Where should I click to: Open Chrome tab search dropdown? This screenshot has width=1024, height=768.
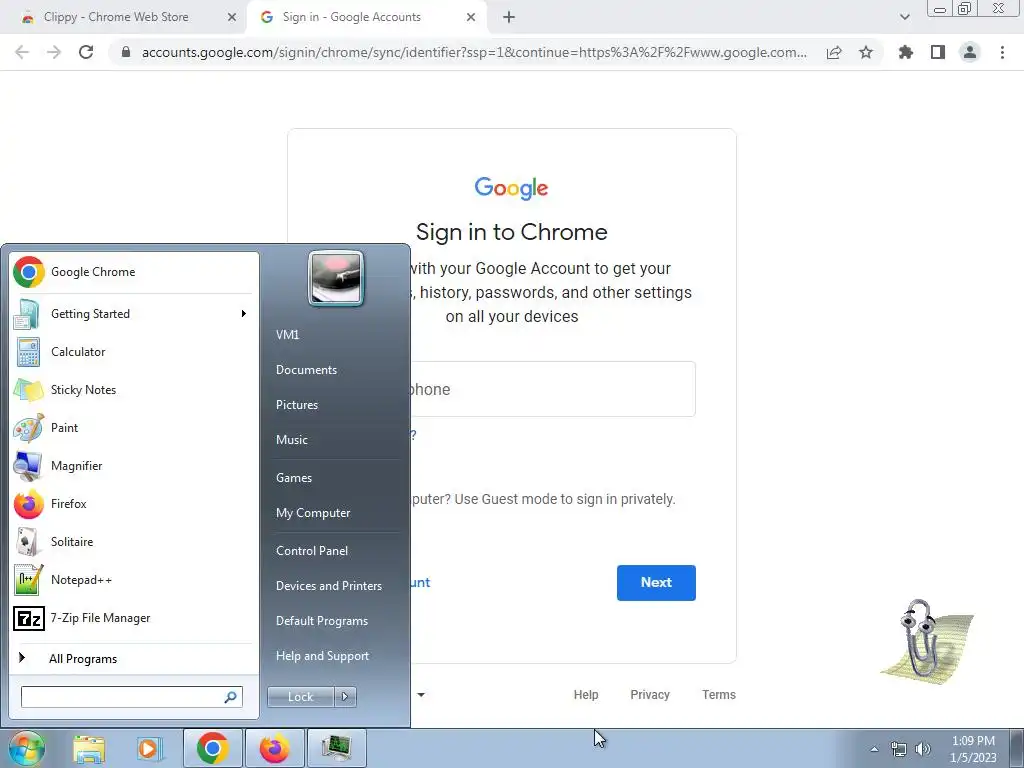pyautogui.click(x=904, y=17)
